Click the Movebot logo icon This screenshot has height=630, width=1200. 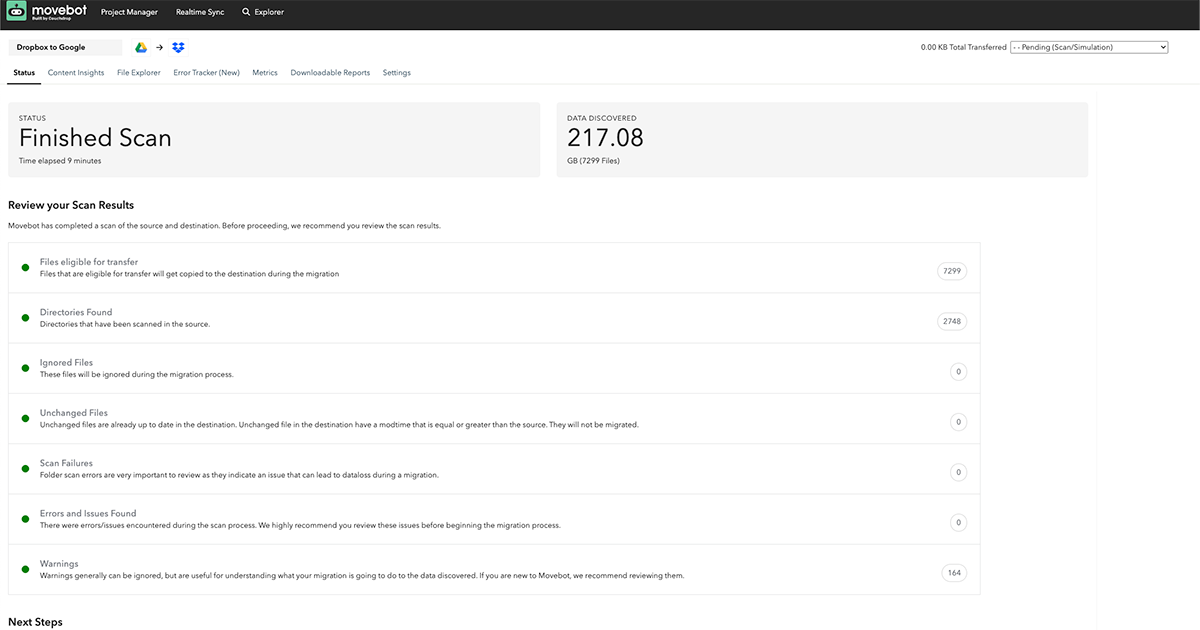(x=14, y=12)
